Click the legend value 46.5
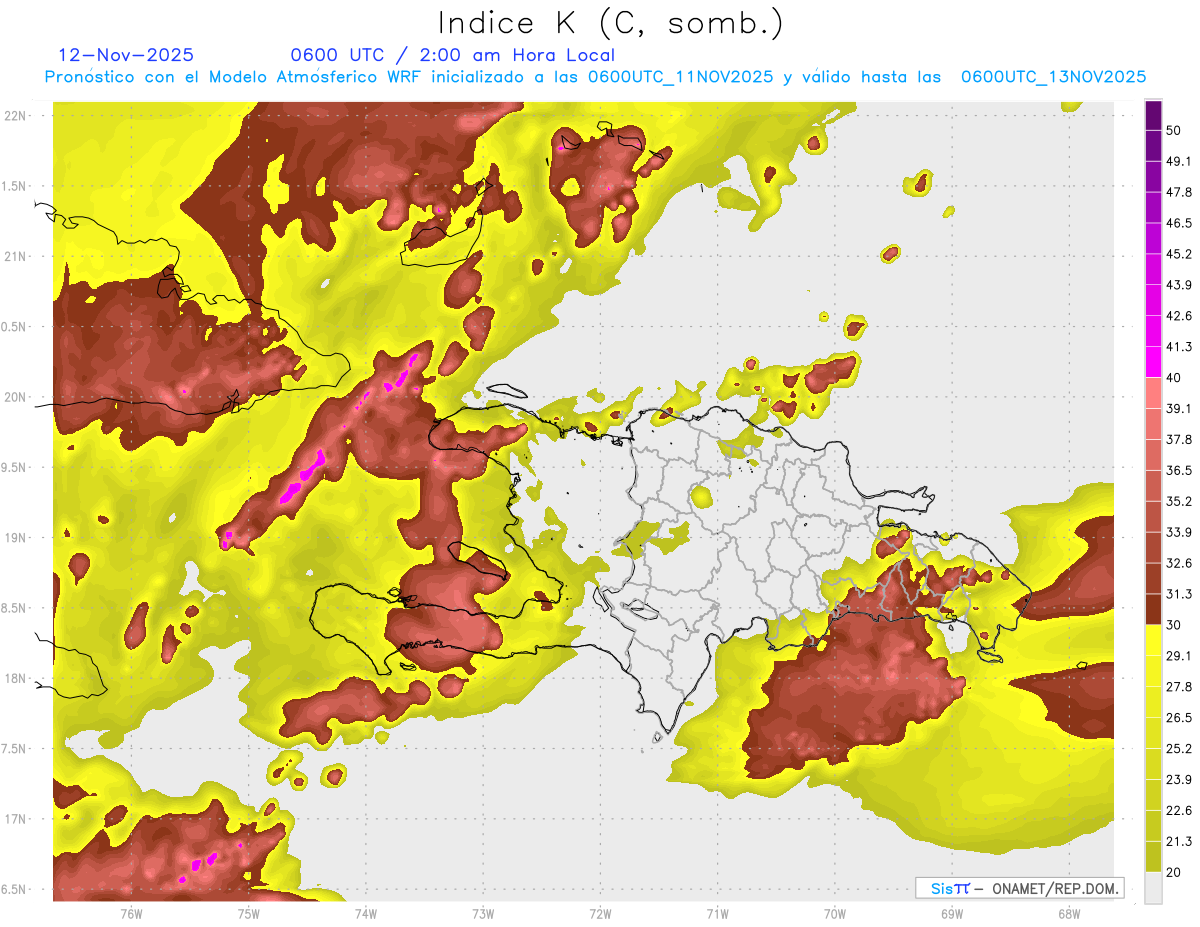The image size is (1200, 927). [x=1179, y=223]
